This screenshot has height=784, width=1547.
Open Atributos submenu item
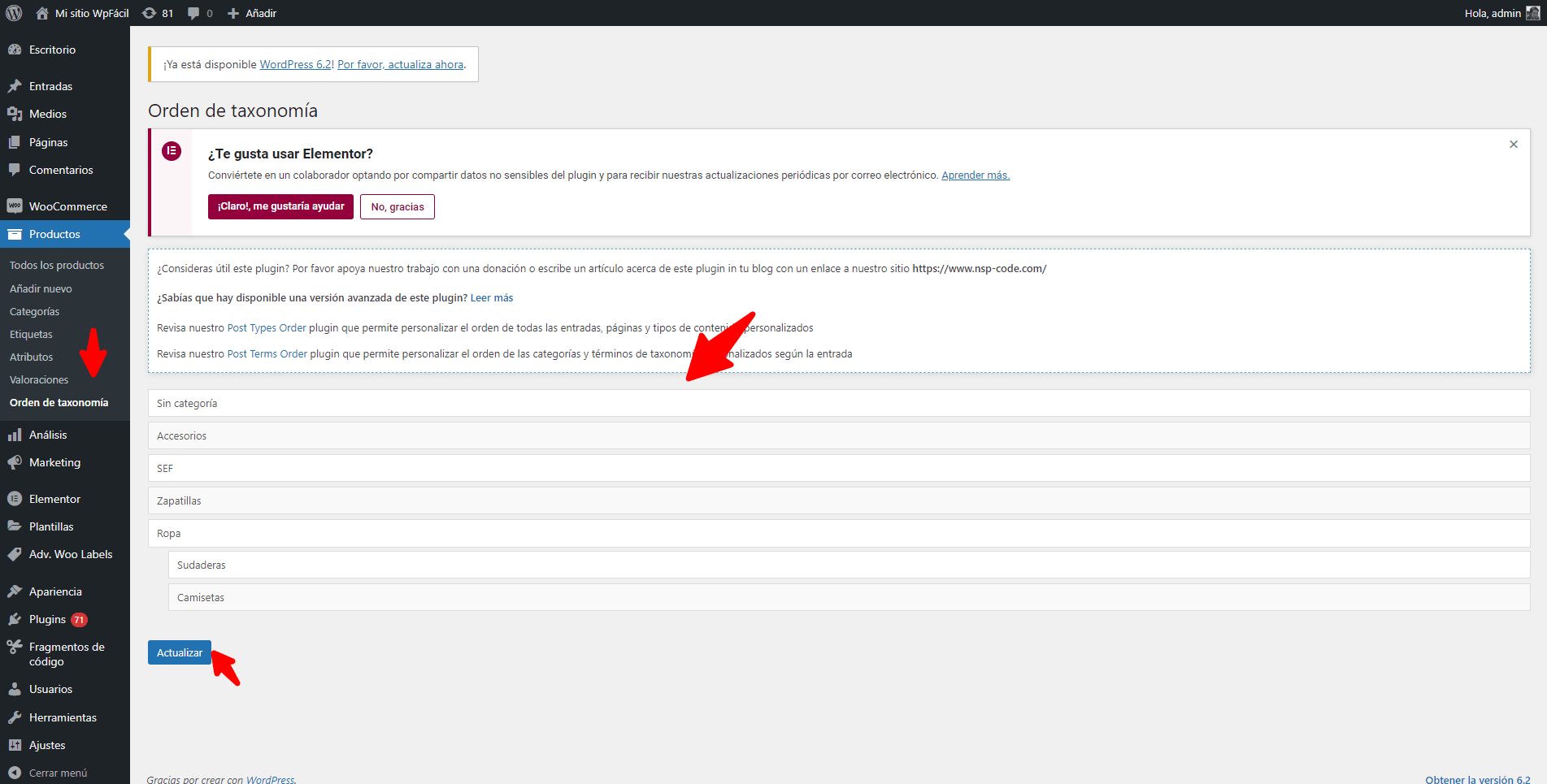[31, 357]
